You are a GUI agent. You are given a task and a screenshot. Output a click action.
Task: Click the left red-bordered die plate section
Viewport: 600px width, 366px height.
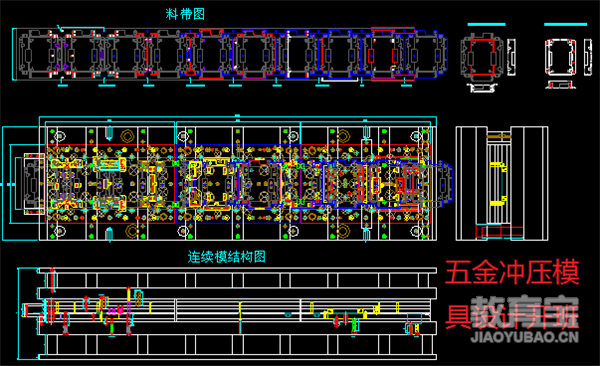point(110,184)
